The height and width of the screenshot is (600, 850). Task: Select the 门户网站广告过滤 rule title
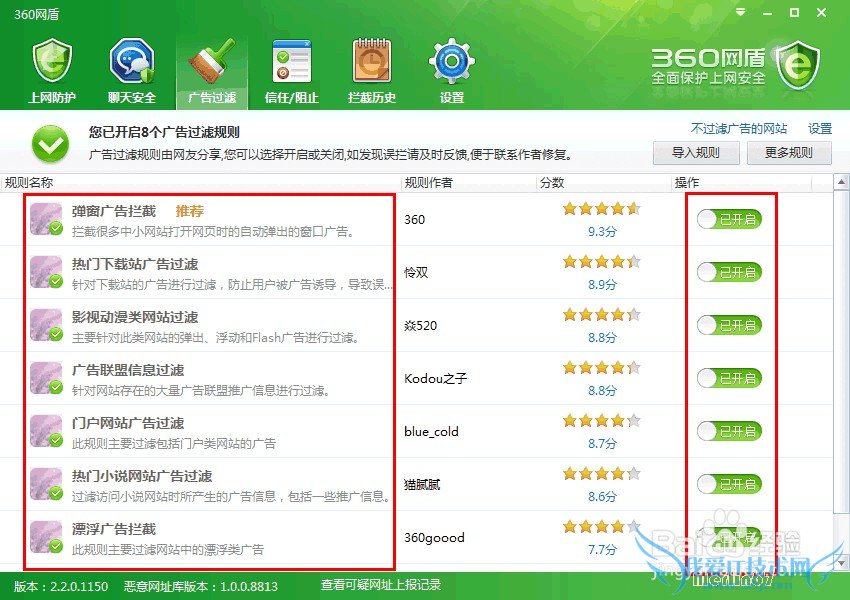tap(128, 423)
